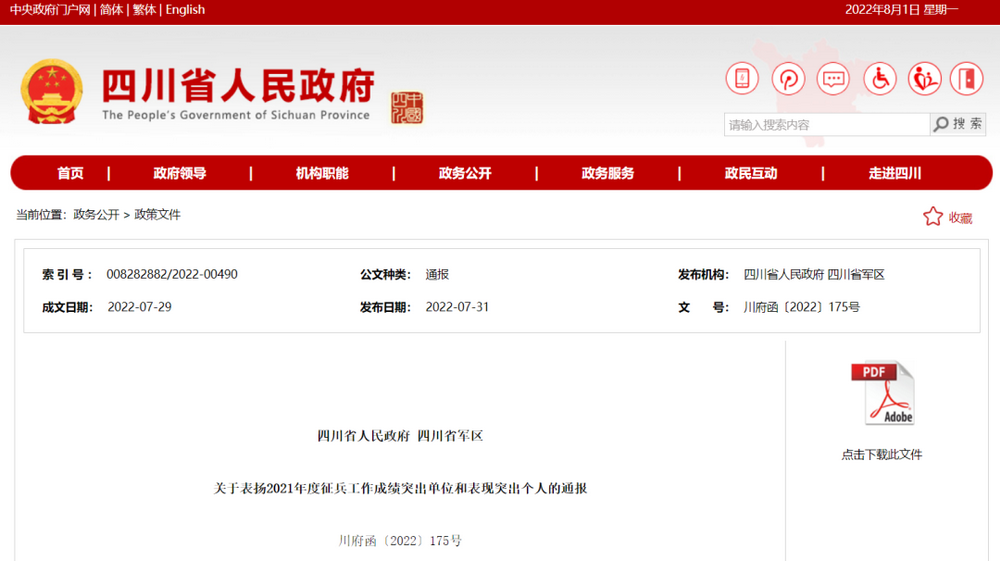The height and width of the screenshot is (561, 1000).
Task: Click the 搜索 search button
Action: 958,124
